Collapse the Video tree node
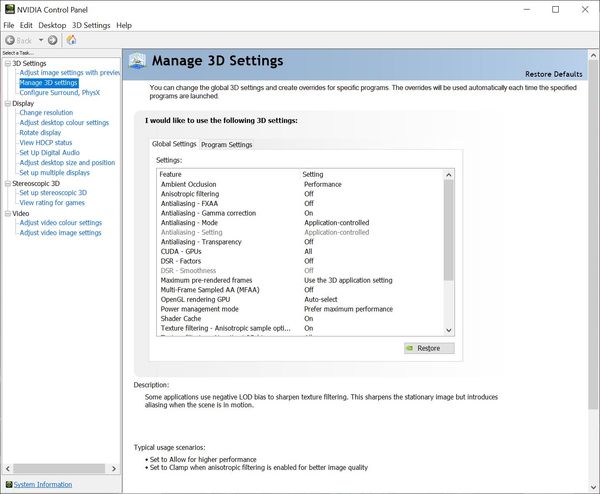Viewport: 600px width, 494px height. point(8,214)
